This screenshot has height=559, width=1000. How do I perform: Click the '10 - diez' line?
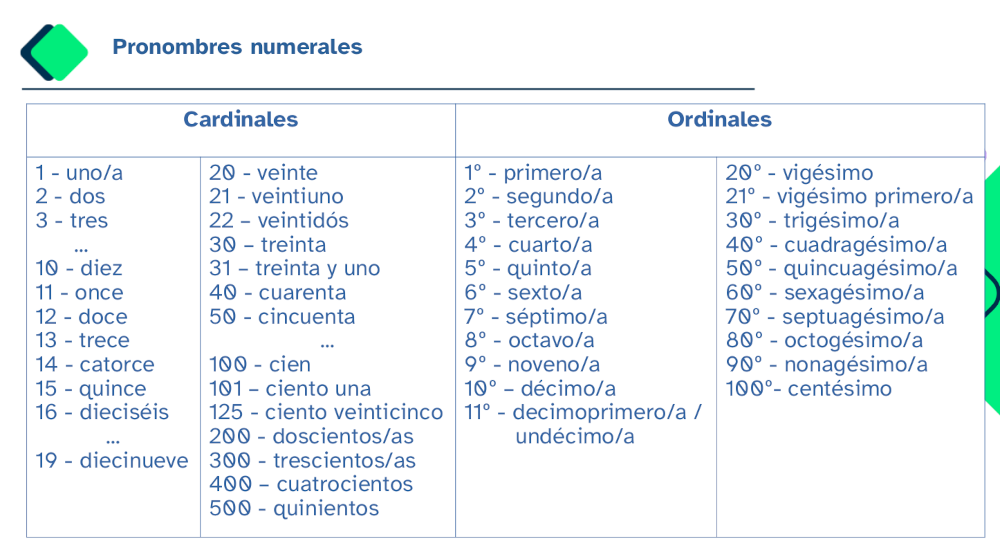(x=79, y=269)
